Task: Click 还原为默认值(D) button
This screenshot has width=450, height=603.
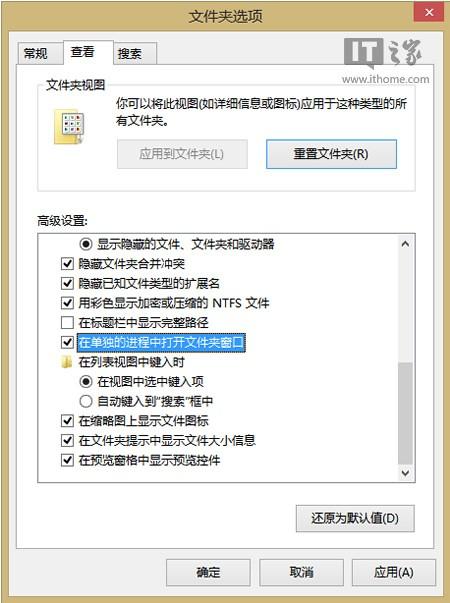Action: [x=355, y=518]
